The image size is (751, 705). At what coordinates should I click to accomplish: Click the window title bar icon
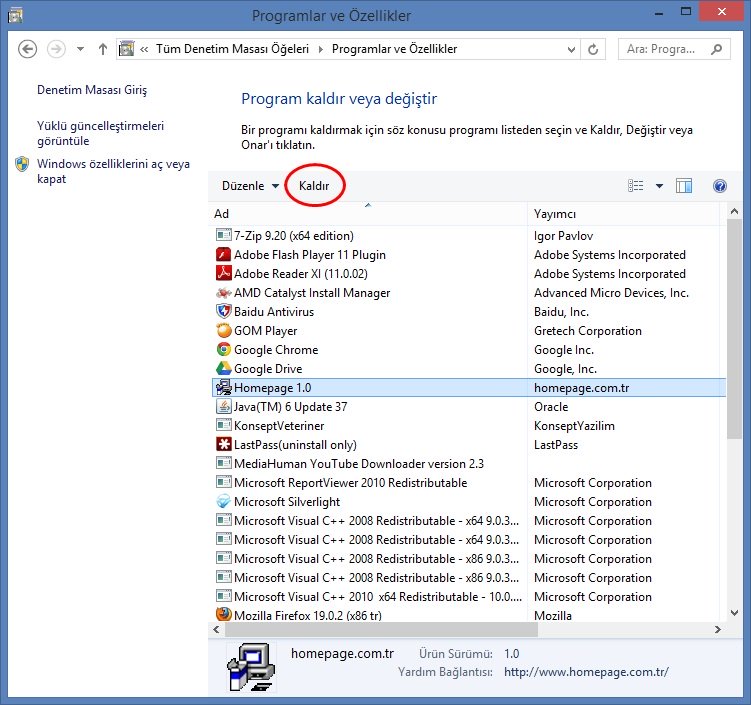tap(15, 15)
